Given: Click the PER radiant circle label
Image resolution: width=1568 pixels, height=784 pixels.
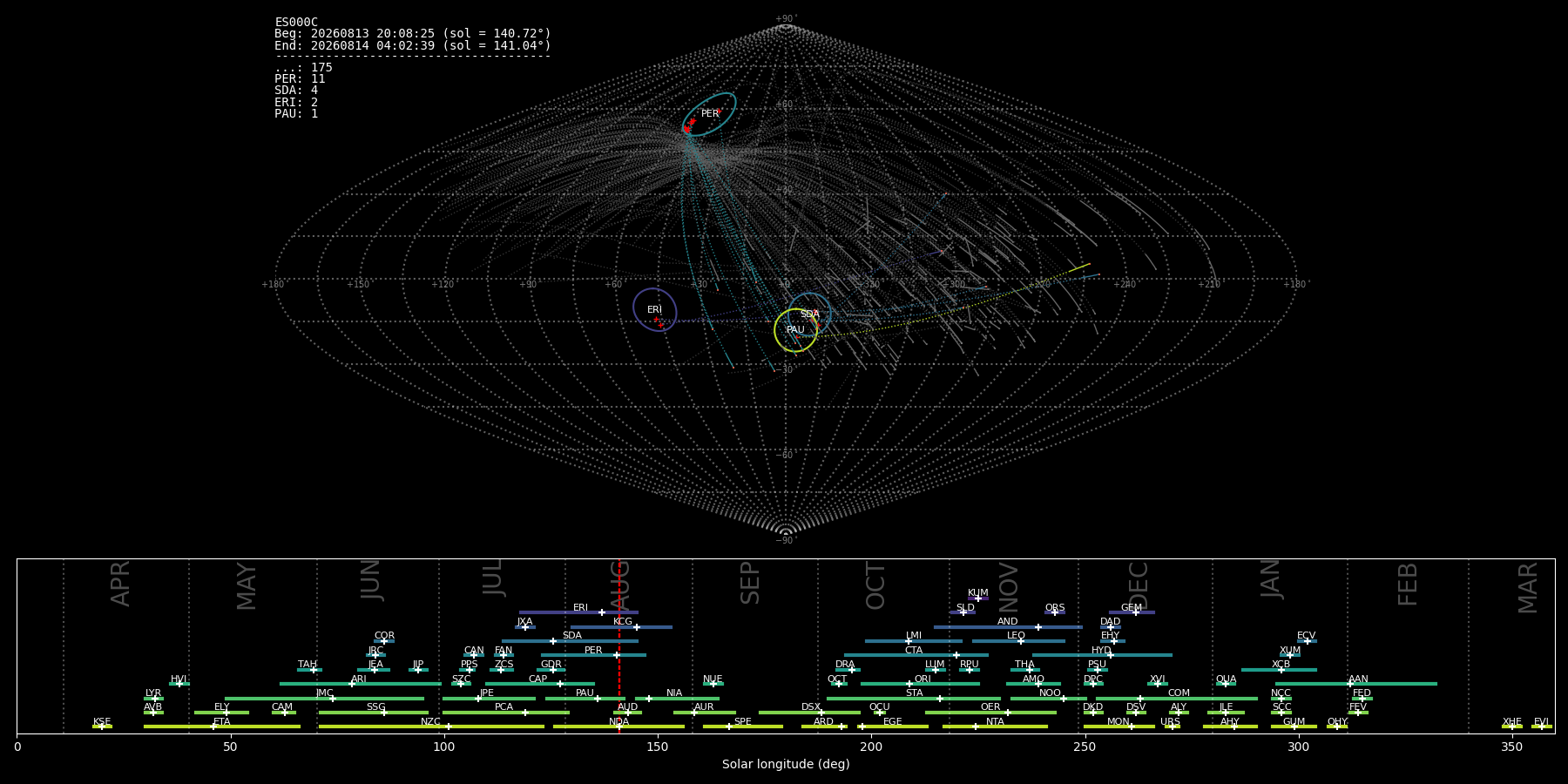Looking at the screenshot, I should pyautogui.click(x=710, y=113).
